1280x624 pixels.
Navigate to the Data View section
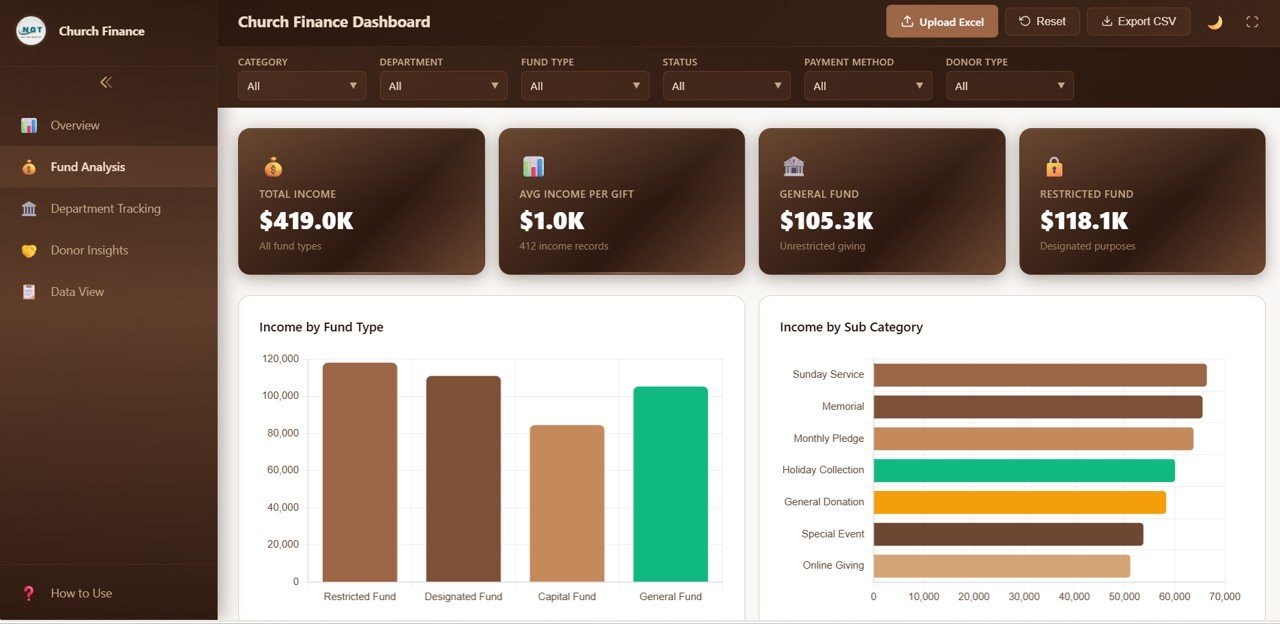coord(77,291)
